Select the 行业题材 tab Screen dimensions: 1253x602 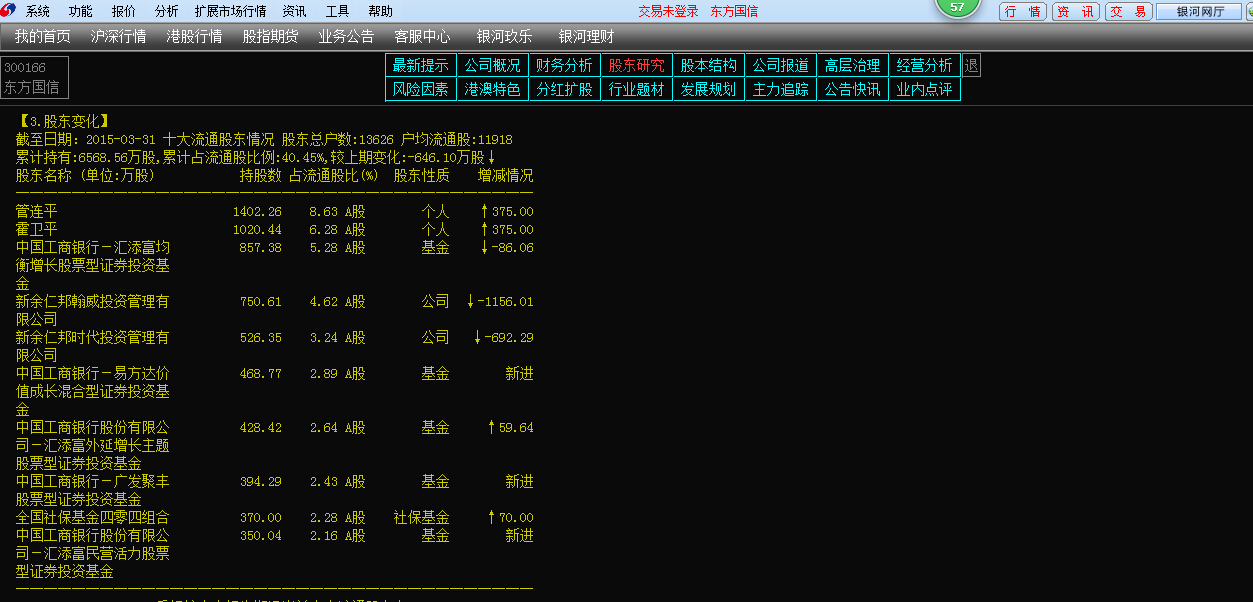coord(637,89)
